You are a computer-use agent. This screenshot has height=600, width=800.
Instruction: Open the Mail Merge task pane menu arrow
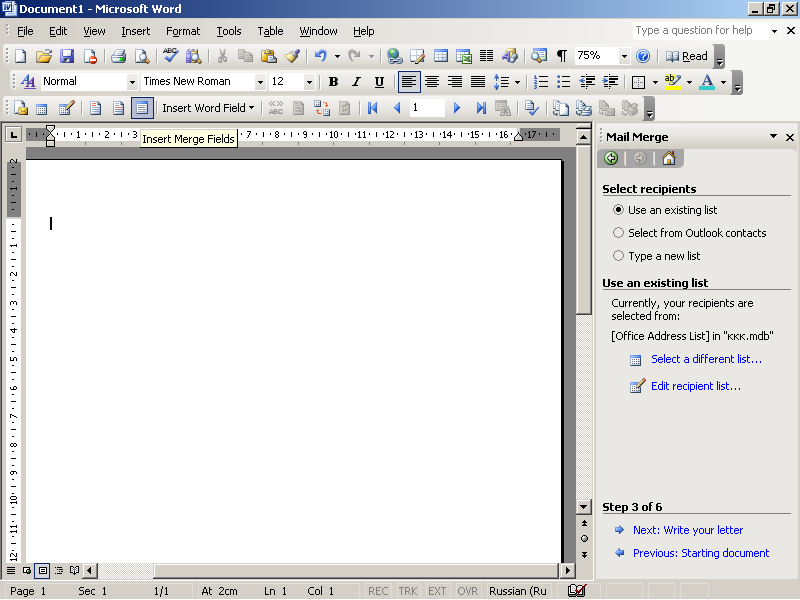pyautogui.click(x=773, y=137)
